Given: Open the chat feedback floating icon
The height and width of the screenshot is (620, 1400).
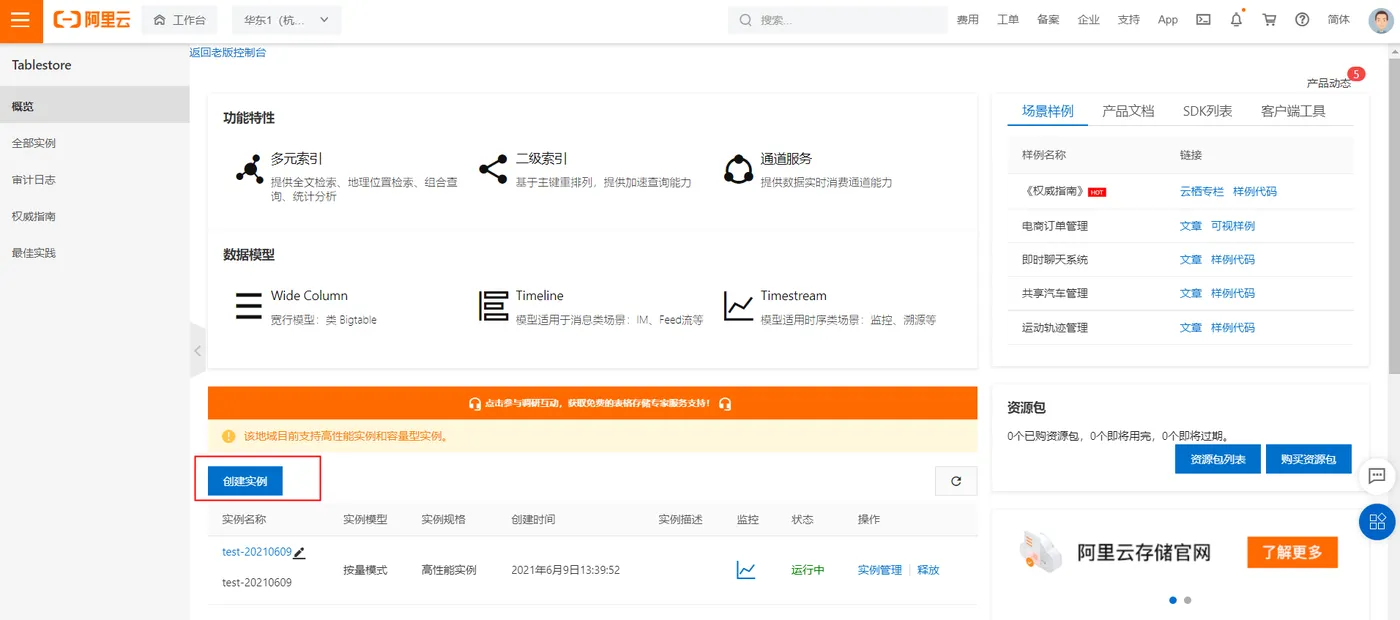Looking at the screenshot, I should pyautogui.click(x=1377, y=476).
